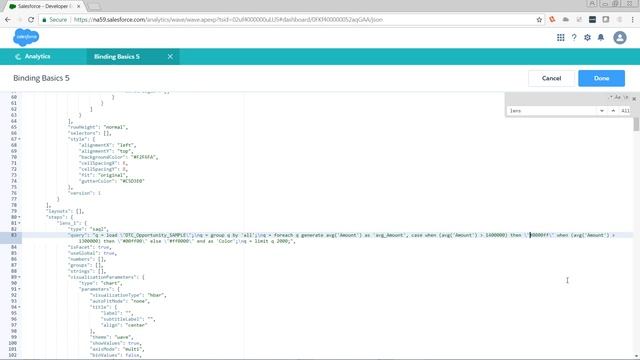Click the "layouts" line 79
This screenshot has width=640, height=360.
tap(65, 211)
